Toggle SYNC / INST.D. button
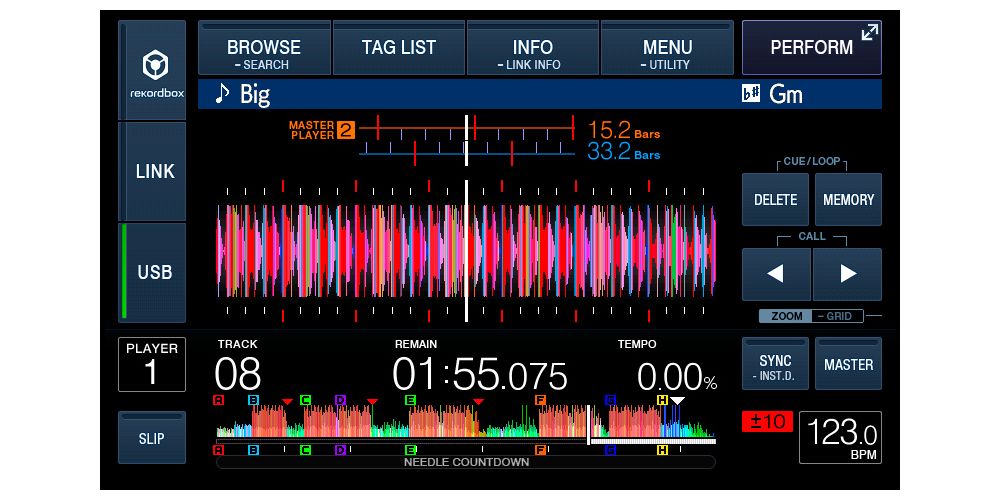 pyautogui.click(x=776, y=364)
